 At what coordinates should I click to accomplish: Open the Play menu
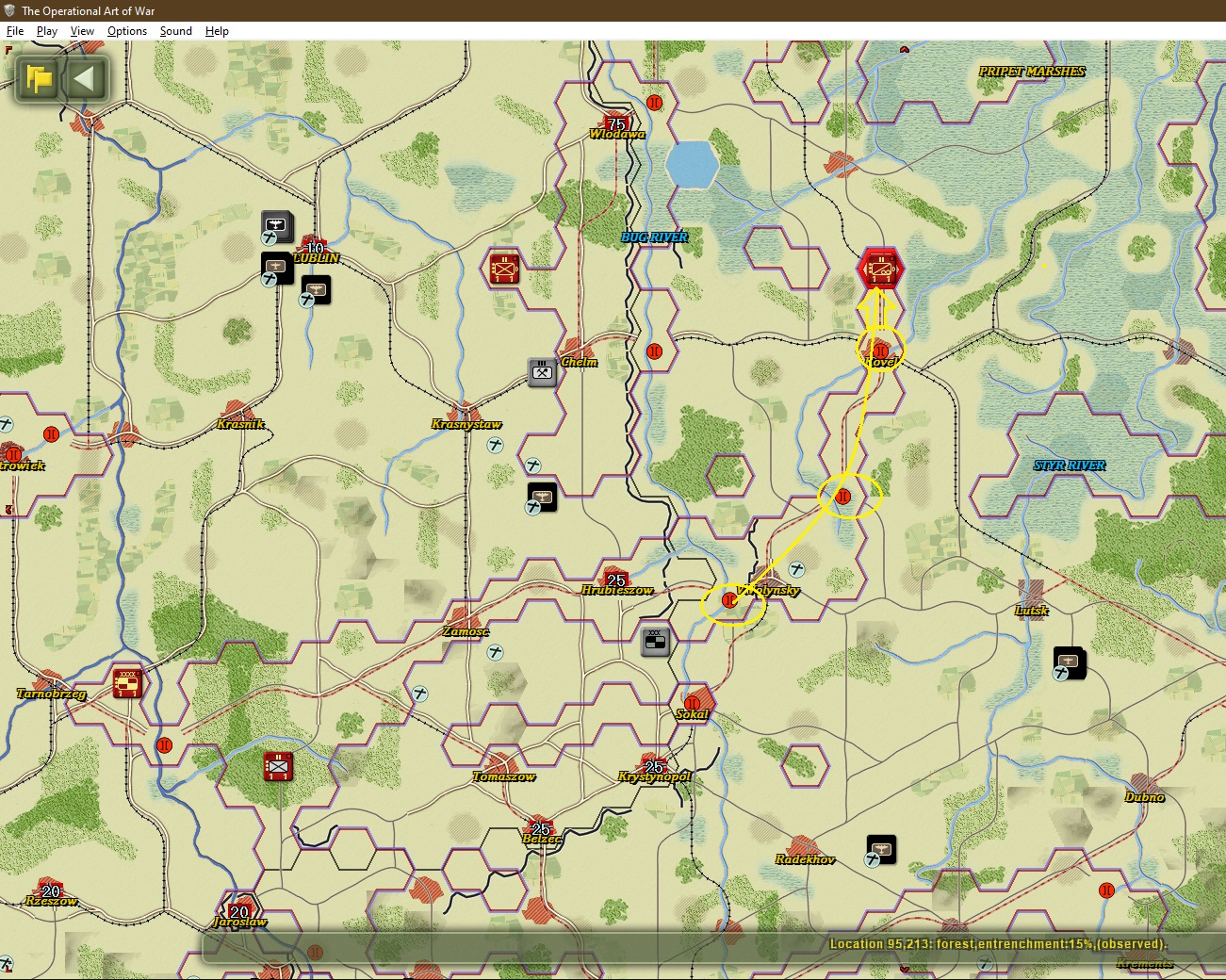point(46,31)
